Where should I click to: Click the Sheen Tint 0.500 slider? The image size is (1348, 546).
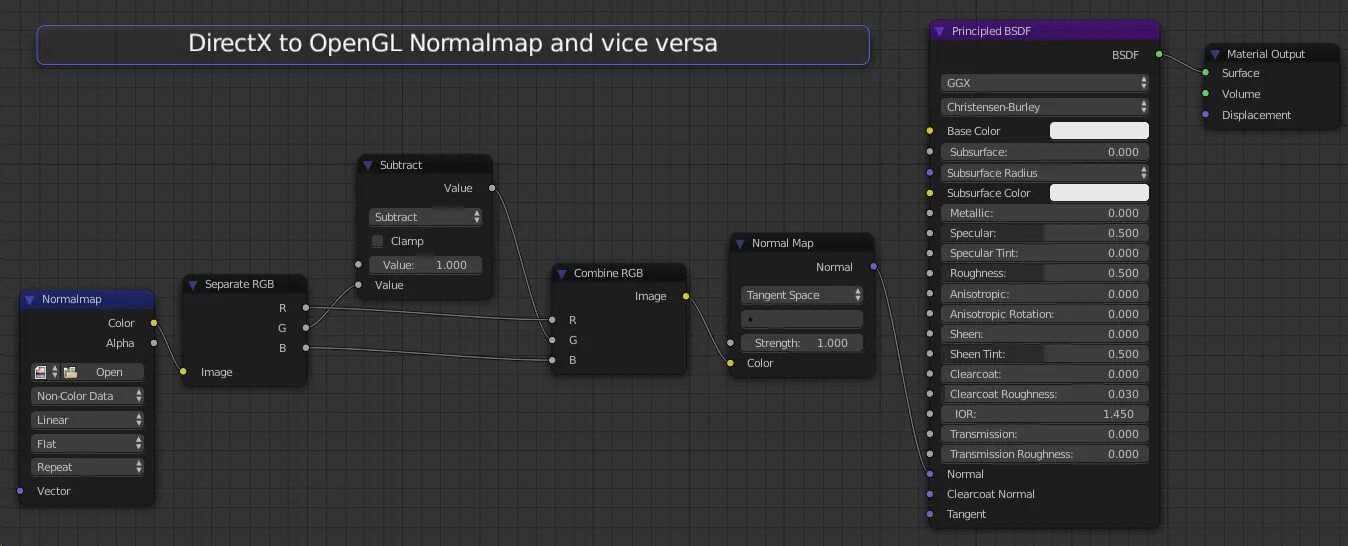point(1045,354)
